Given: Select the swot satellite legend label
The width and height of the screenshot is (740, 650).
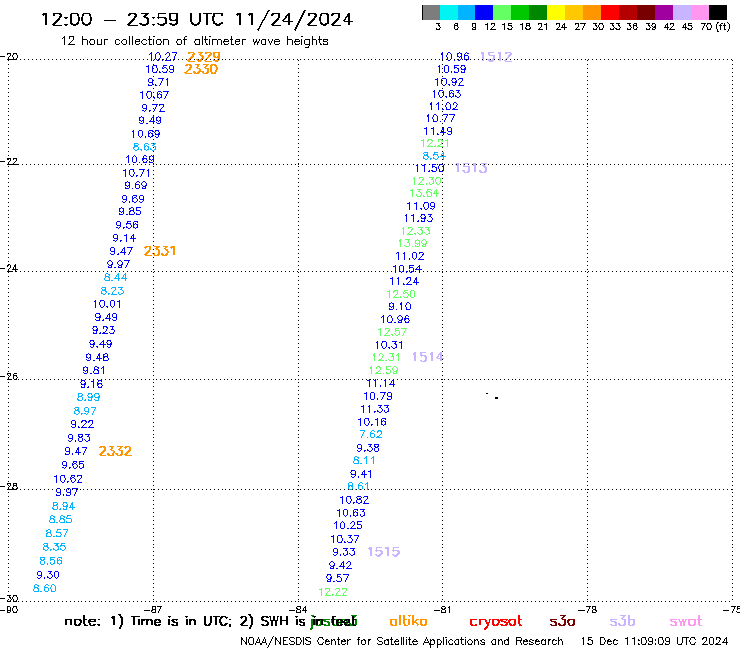Looking at the screenshot, I should pyautogui.click(x=686, y=622).
